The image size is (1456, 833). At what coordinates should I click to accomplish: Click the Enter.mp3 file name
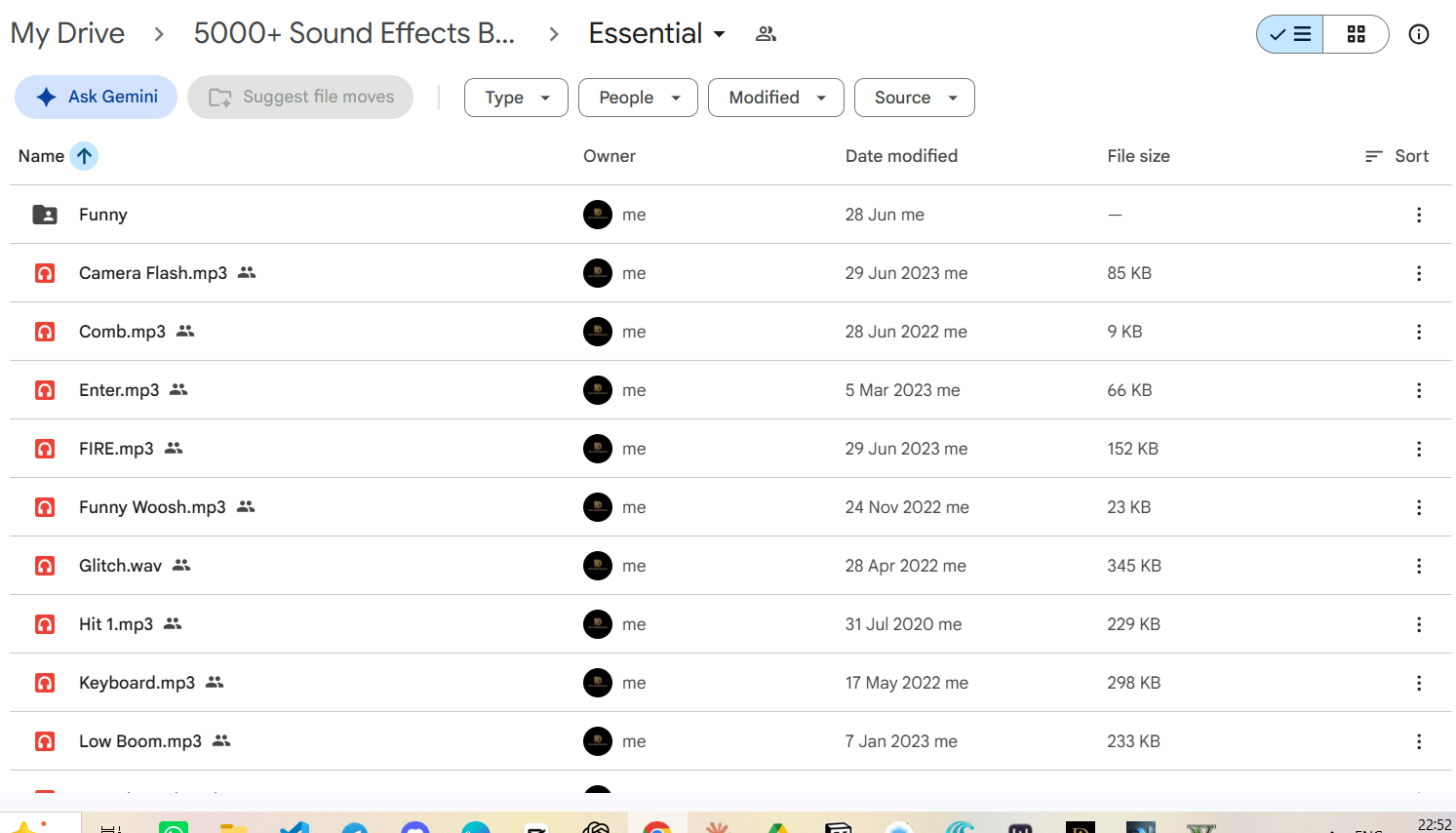pyautogui.click(x=119, y=390)
